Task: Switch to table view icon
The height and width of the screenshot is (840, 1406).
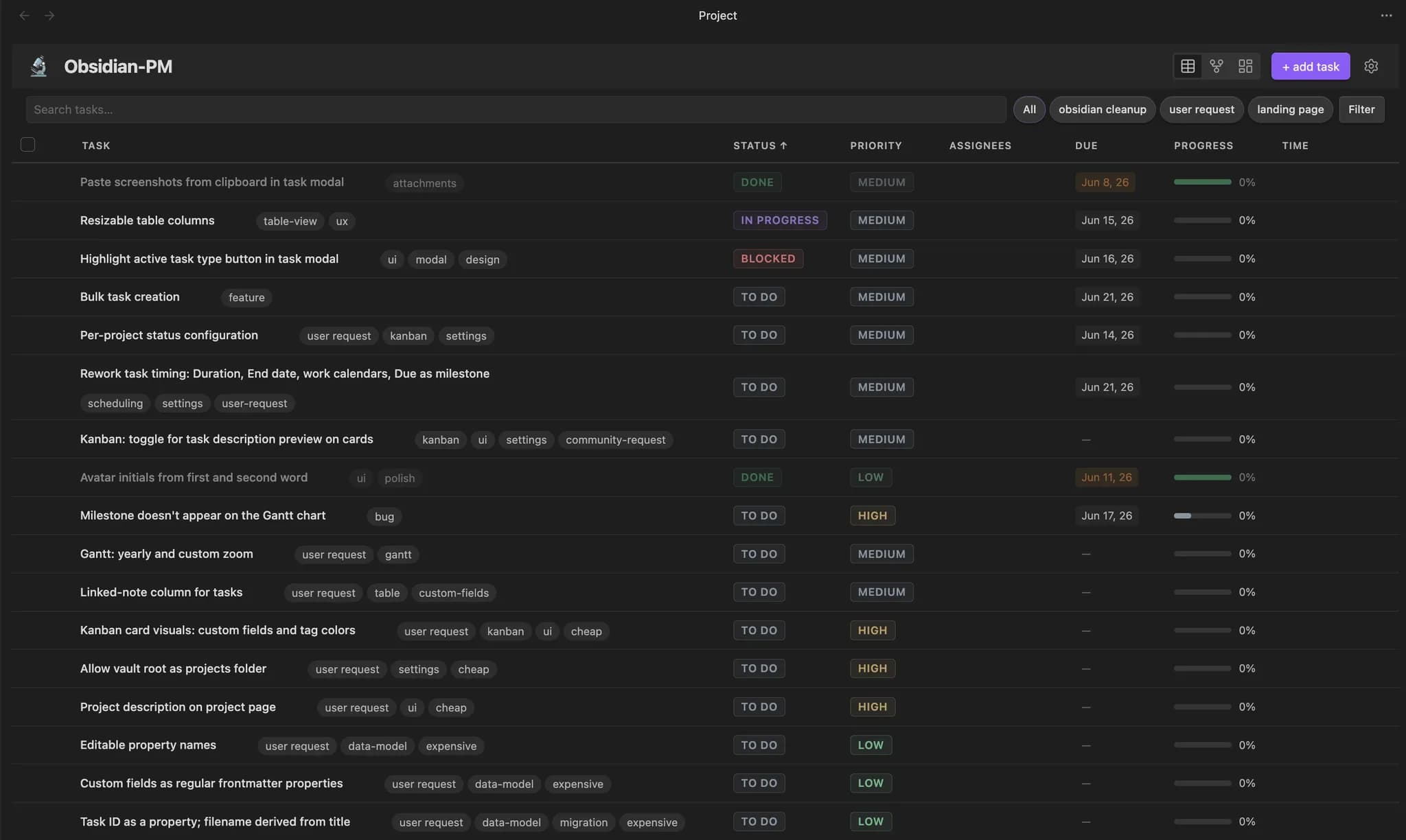Action: pos(1188,66)
